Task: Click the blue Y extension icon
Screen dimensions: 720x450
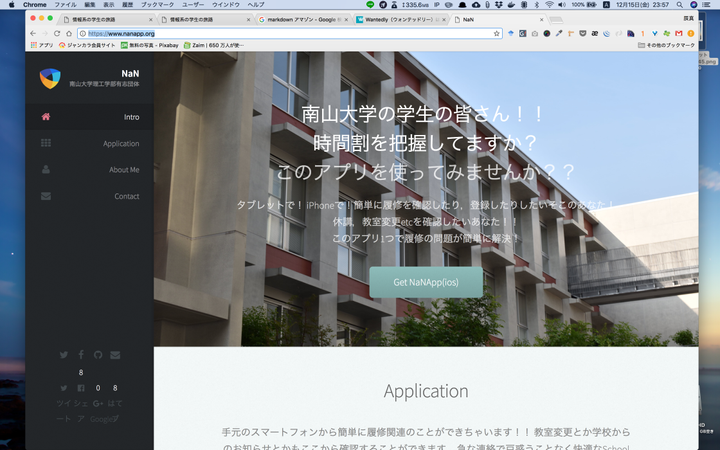Action: (x=655, y=34)
